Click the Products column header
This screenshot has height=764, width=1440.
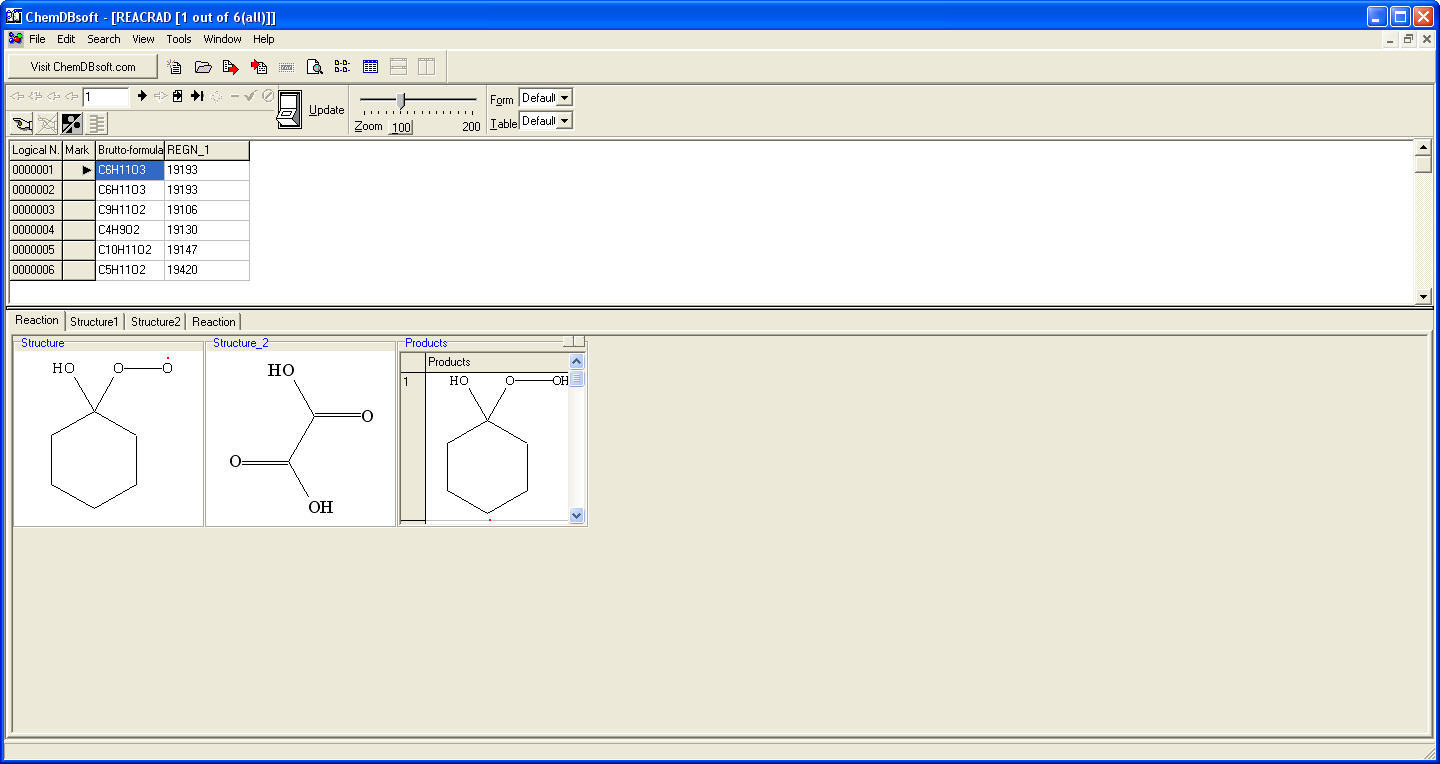tap(497, 362)
